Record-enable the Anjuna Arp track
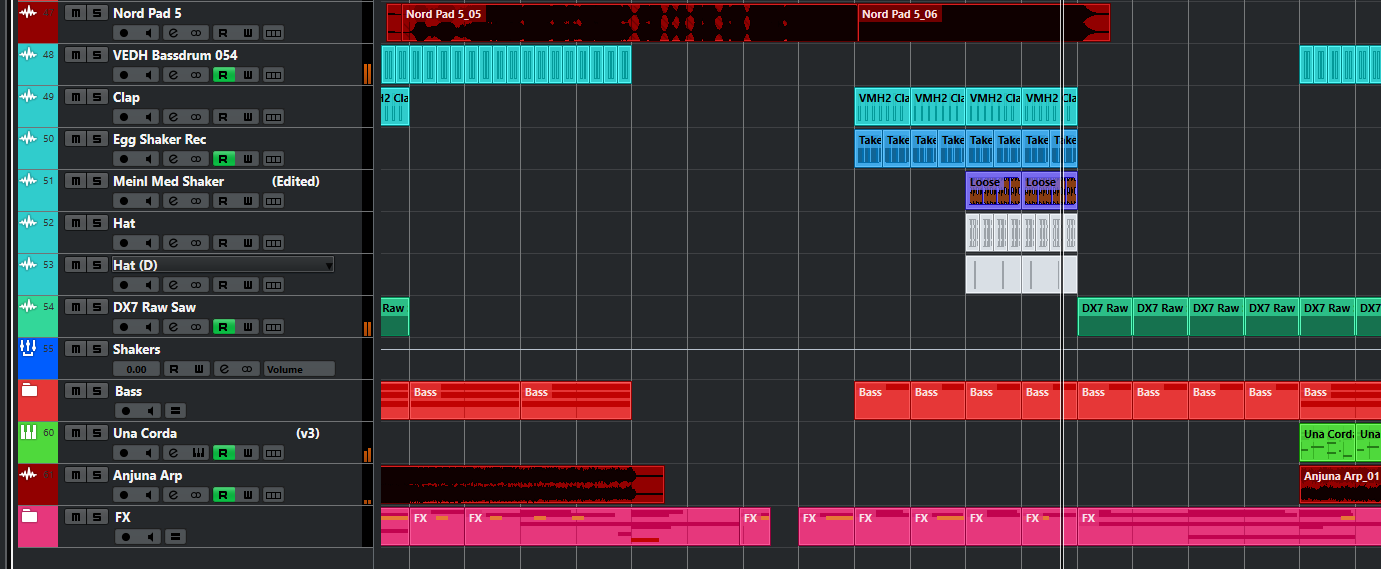This screenshot has height=569, width=1381. pos(124,495)
